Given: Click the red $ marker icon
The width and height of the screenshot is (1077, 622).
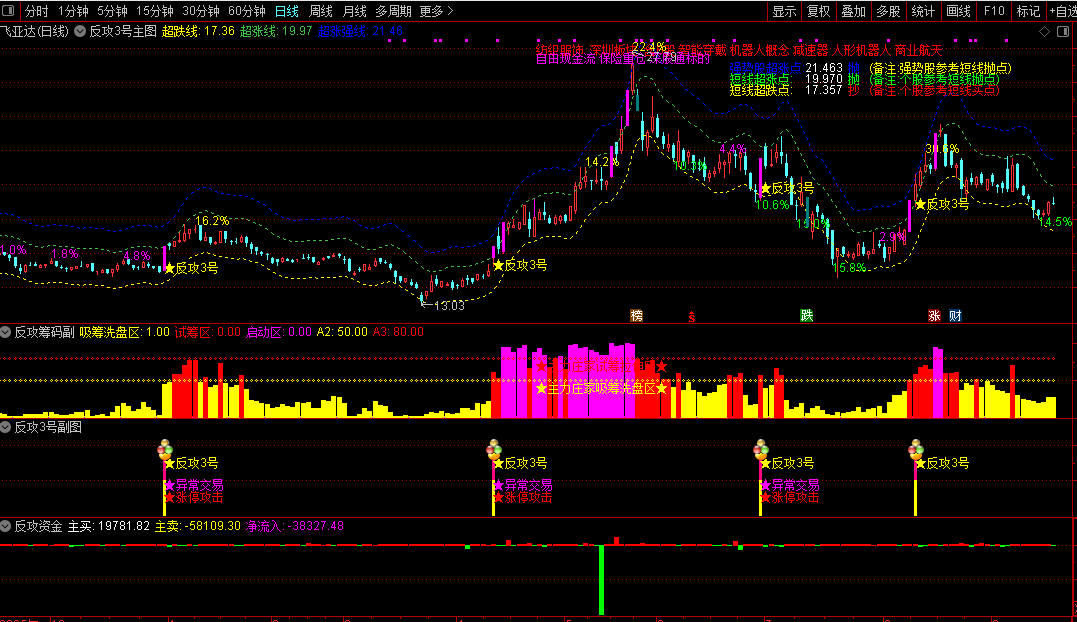Looking at the screenshot, I should (x=692, y=316).
